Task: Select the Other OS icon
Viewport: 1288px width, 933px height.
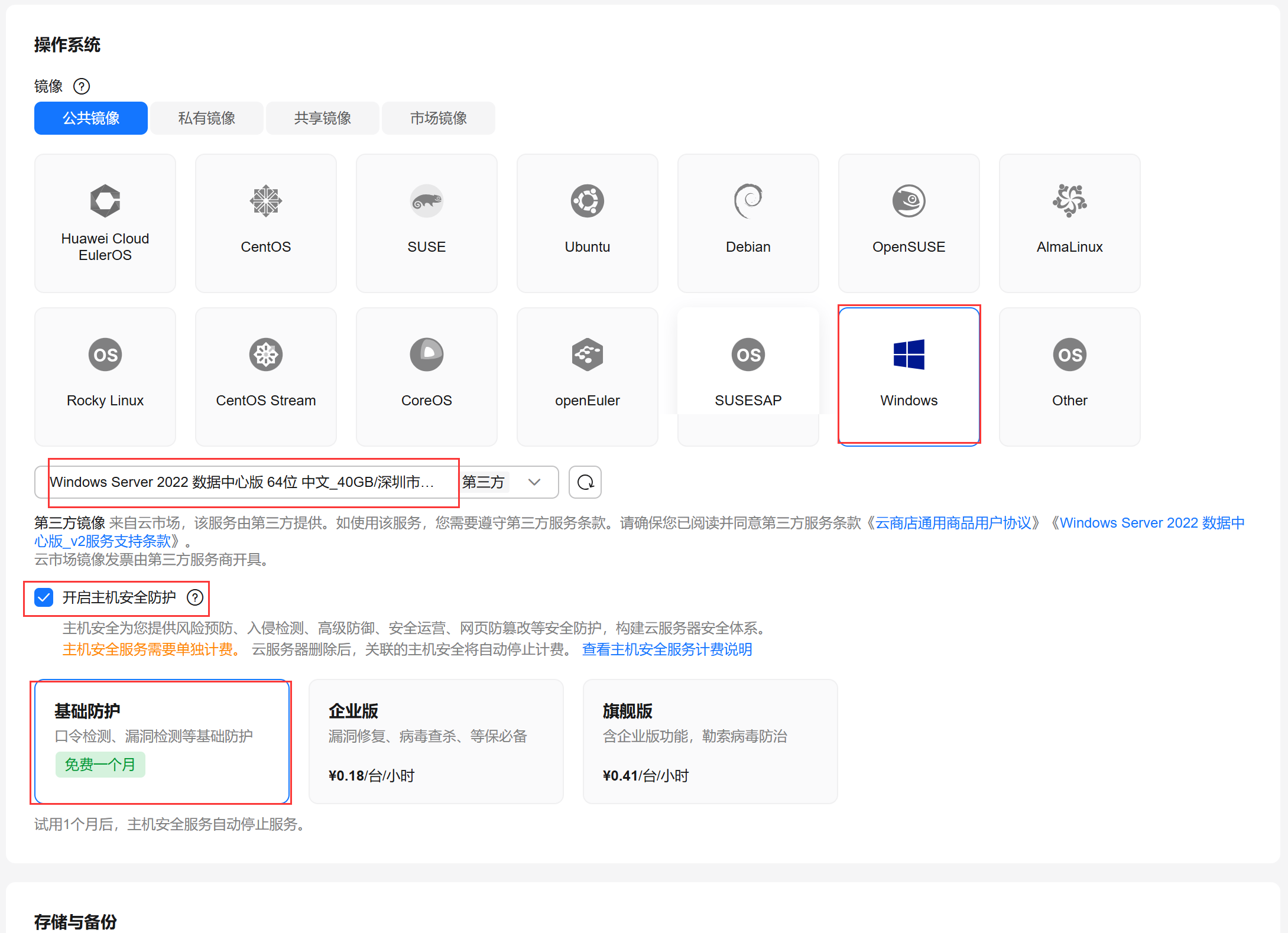Action: [1070, 355]
